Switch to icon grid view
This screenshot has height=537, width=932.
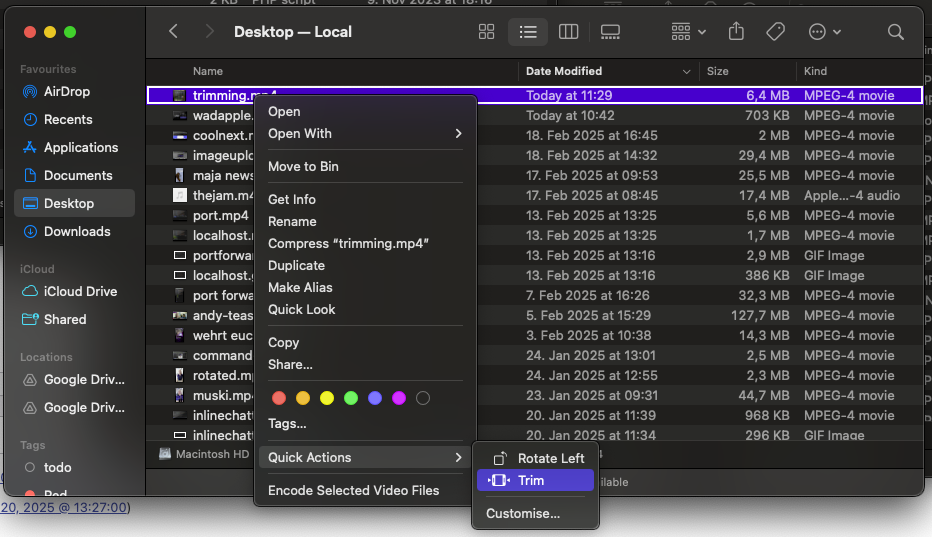pyautogui.click(x=486, y=32)
